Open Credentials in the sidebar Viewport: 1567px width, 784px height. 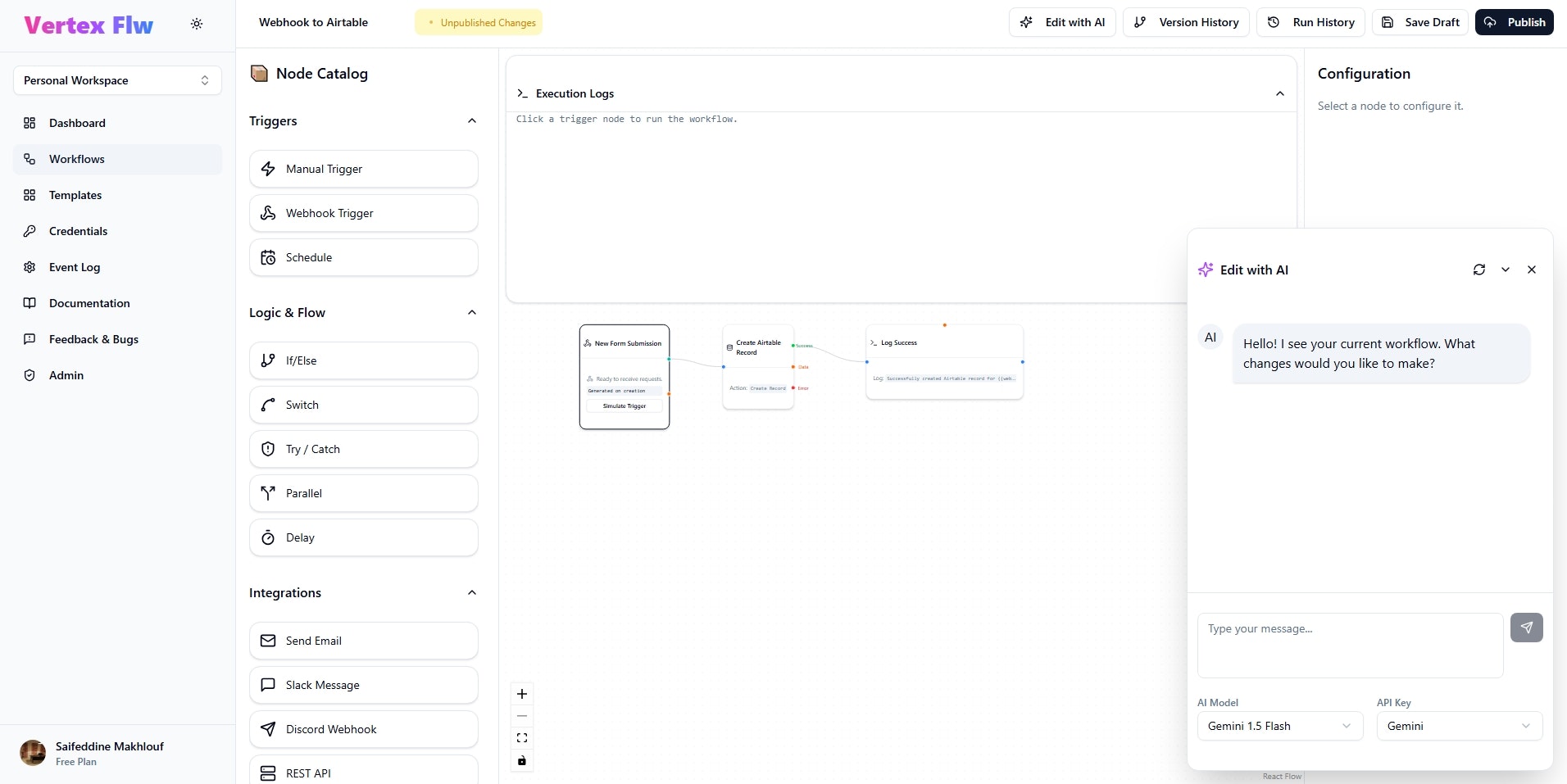pyautogui.click(x=117, y=231)
